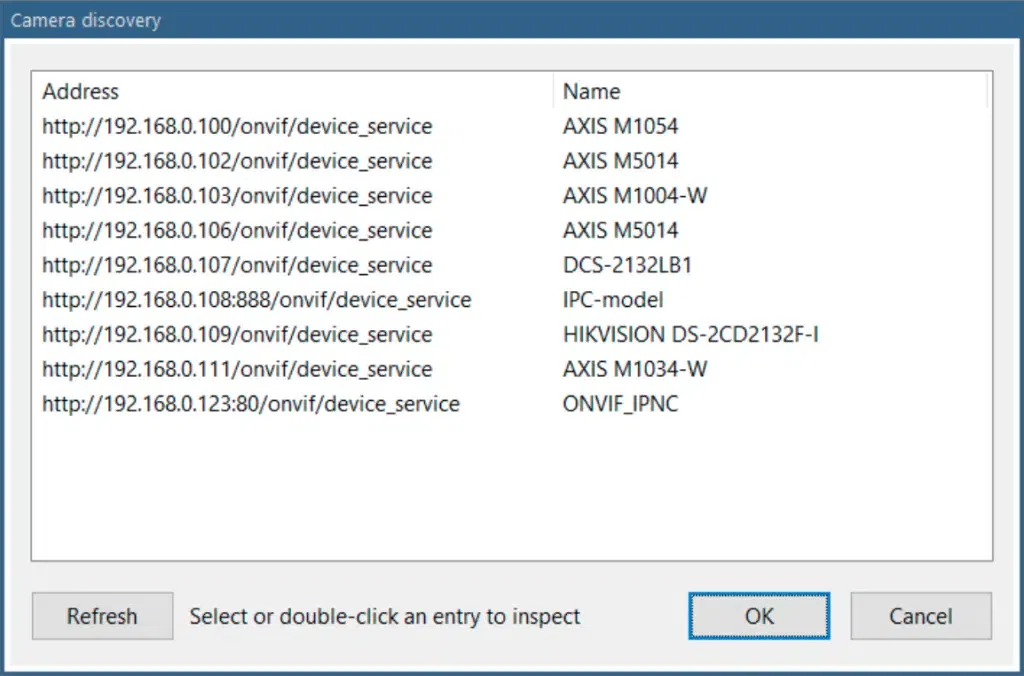Select the 192.168.0.100 address entry
1024x676 pixels.
point(237,127)
